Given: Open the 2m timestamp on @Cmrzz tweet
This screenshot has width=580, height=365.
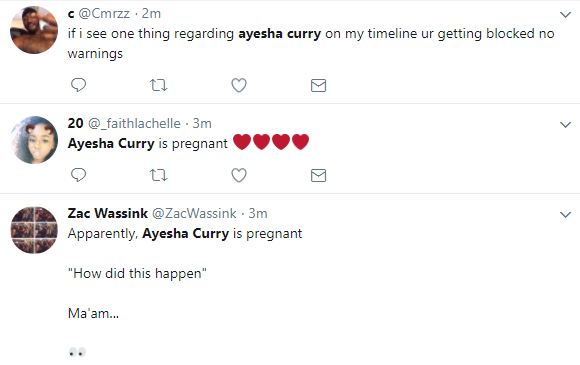Looking at the screenshot, I should (151, 14).
